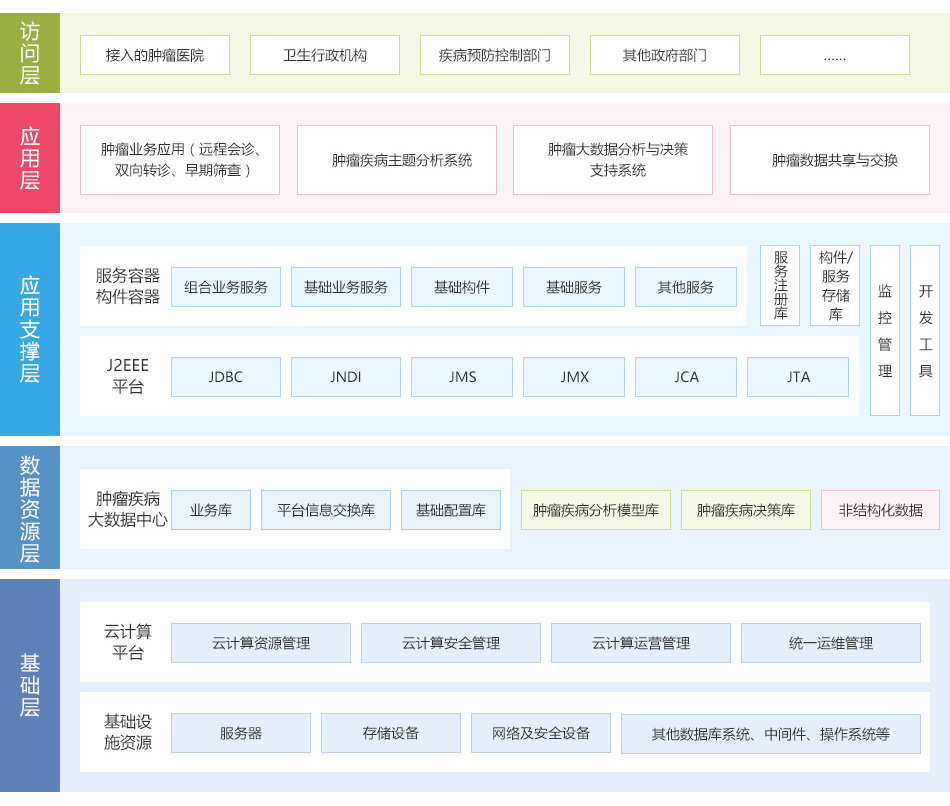Select the 云计算安全管理 module
This screenshot has width=950, height=806.
[450, 643]
